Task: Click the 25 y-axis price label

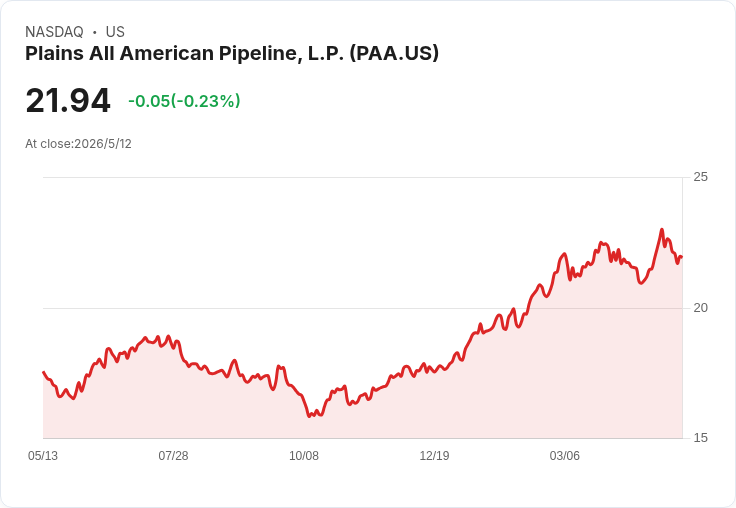Action: [700, 177]
